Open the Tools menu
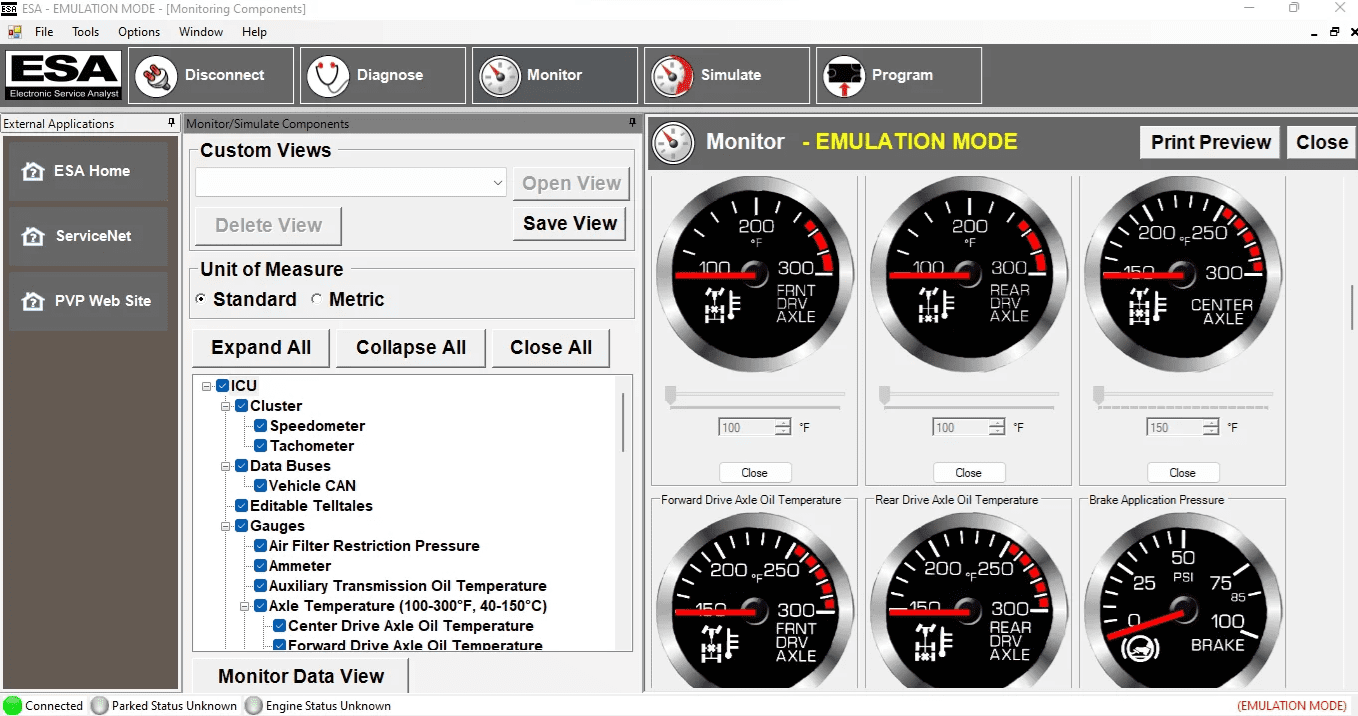The width and height of the screenshot is (1358, 716). pyautogui.click(x=85, y=31)
